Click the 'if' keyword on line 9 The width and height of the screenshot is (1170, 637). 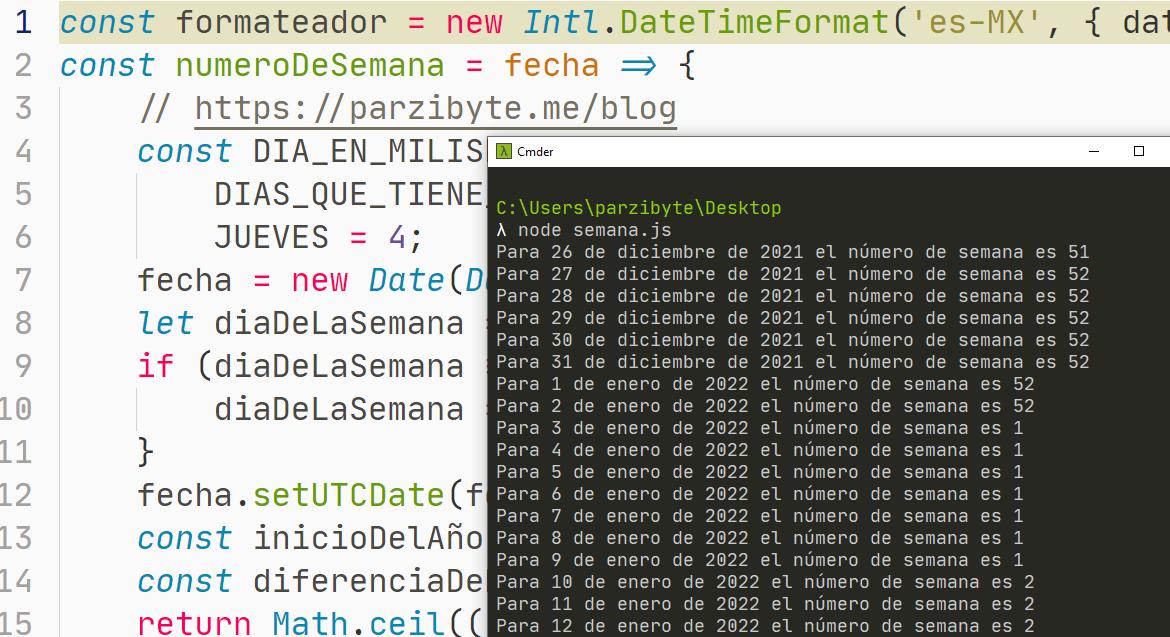(156, 367)
